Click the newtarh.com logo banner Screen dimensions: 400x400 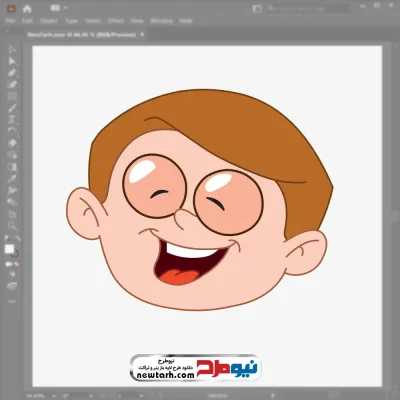[x=195, y=367]
